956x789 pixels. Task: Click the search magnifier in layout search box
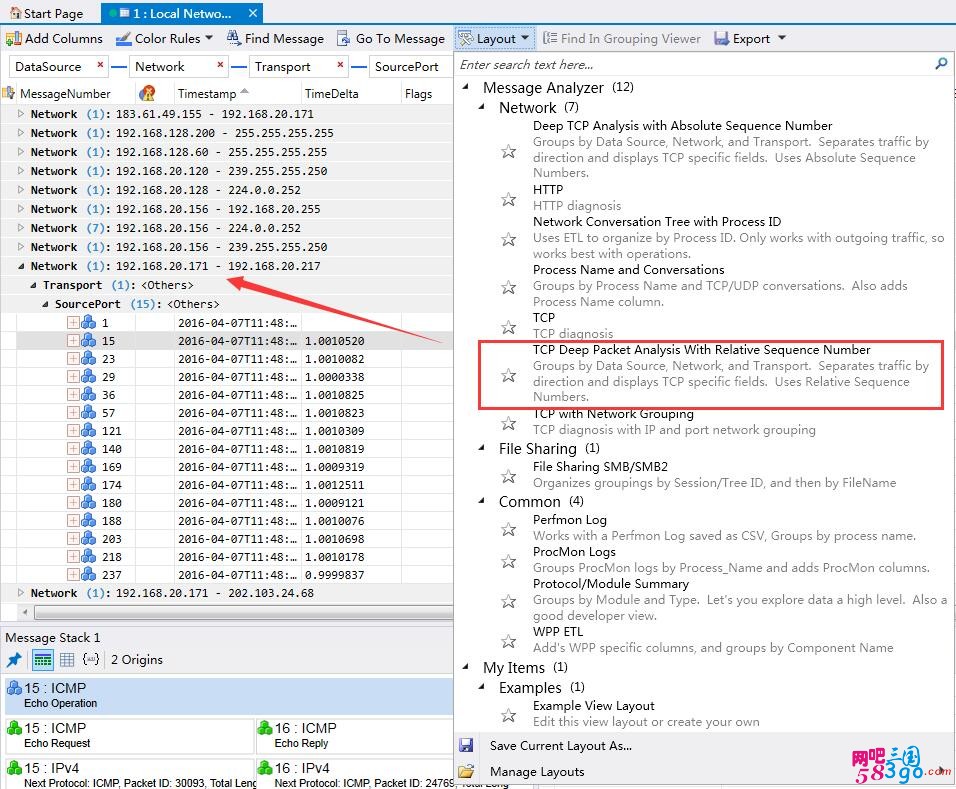(940, 64)
